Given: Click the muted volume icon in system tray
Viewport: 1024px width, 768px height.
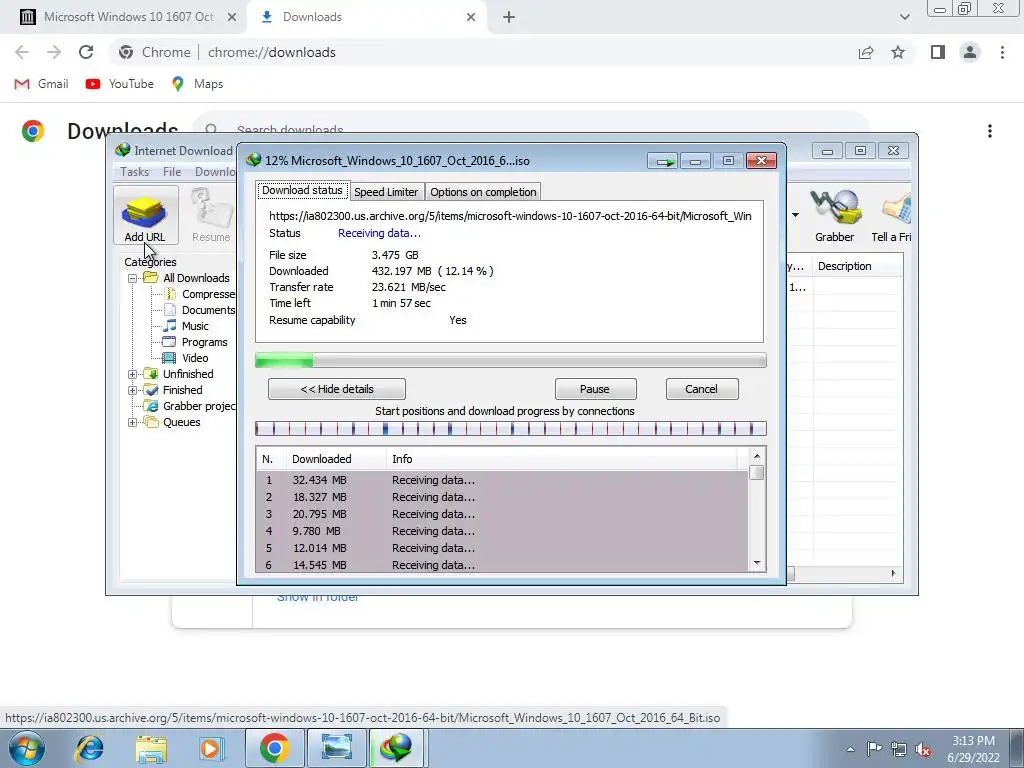Looking at the screenshot, I should [x=923, y=749].
